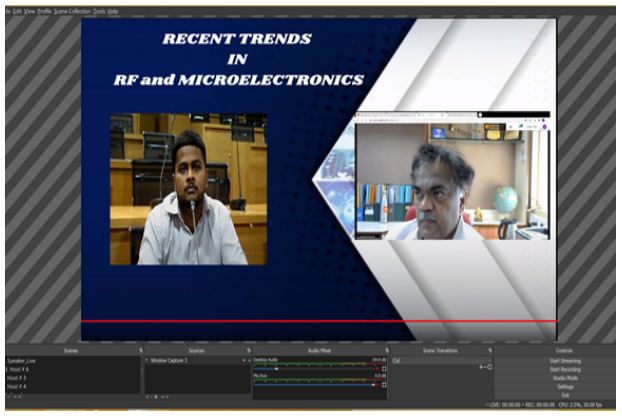Click the Start Recording button
The image size is (622, 416).
pos(564,369)
